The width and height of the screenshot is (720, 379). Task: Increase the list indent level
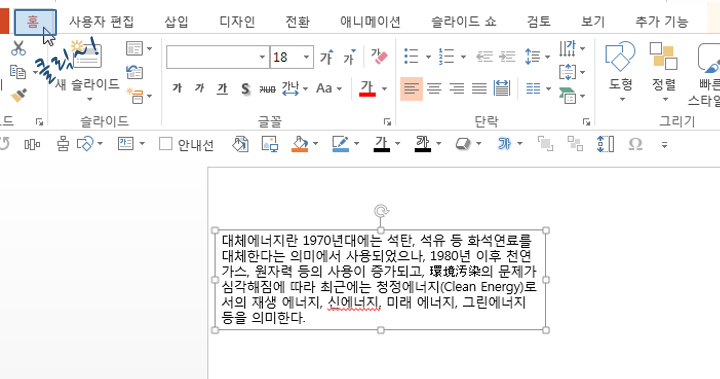coord(507,57)
